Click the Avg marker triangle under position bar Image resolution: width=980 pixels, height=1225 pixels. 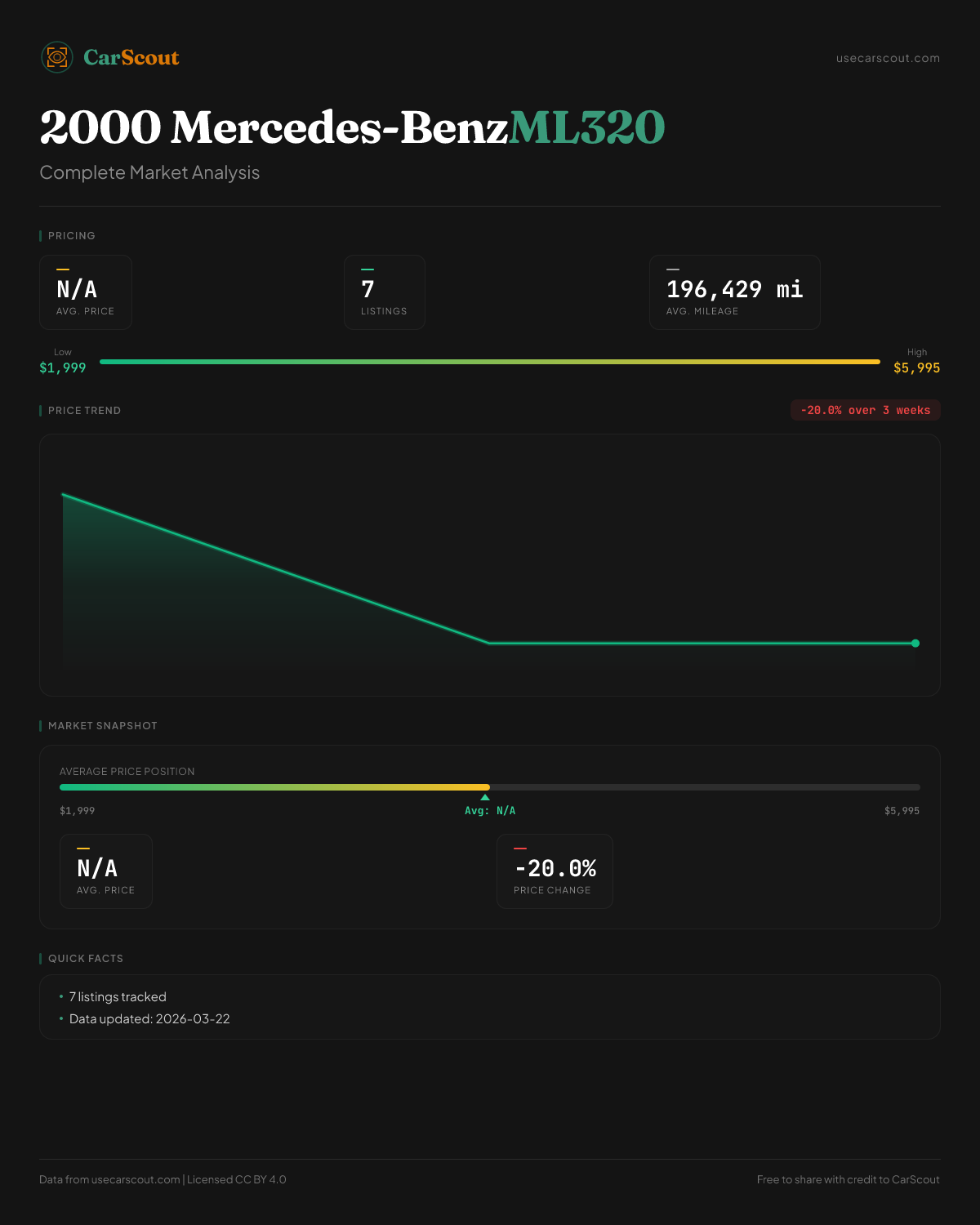[485, 797]
